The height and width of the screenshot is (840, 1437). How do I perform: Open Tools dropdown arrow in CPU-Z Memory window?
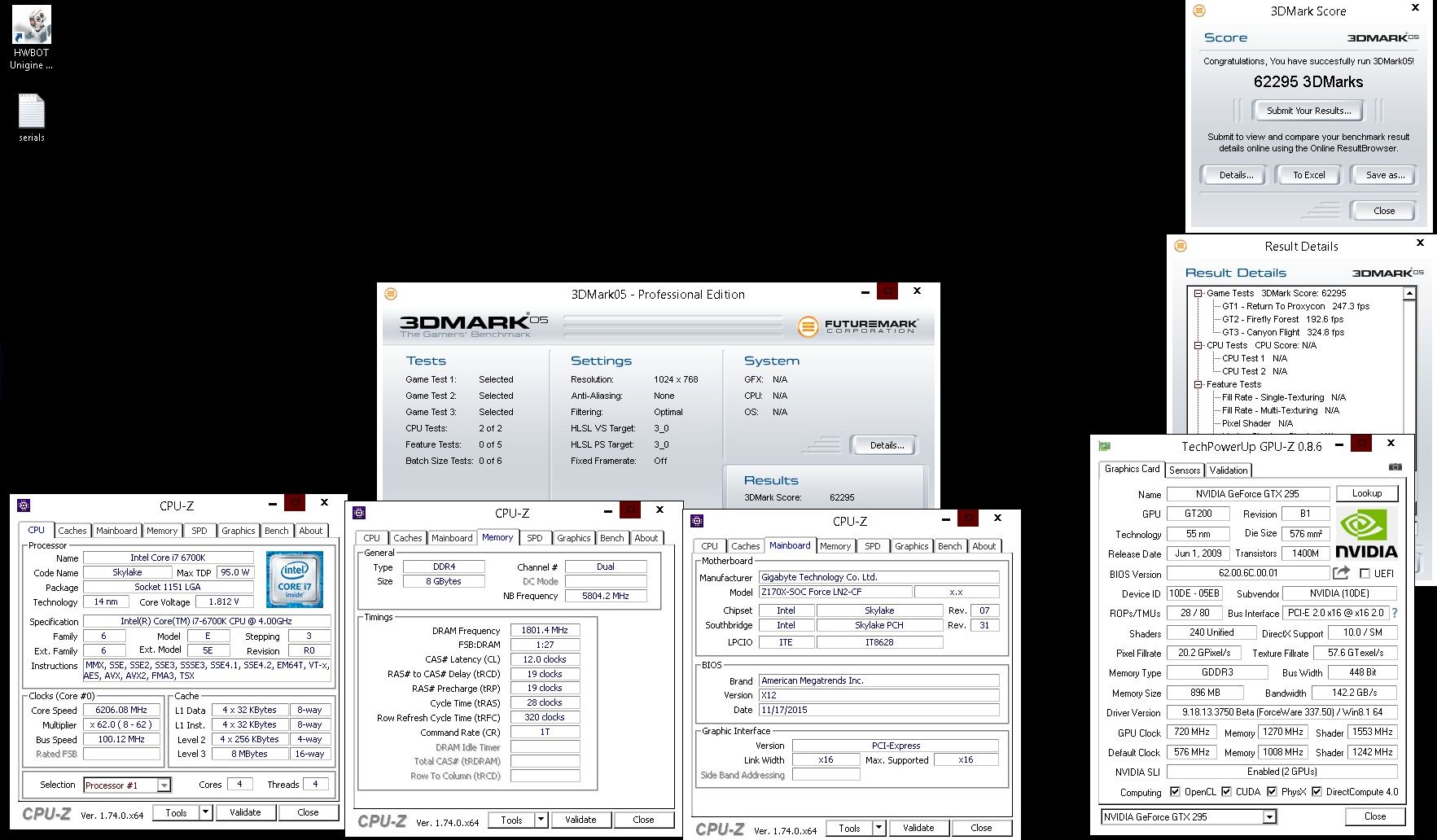[x=541, y=820]
